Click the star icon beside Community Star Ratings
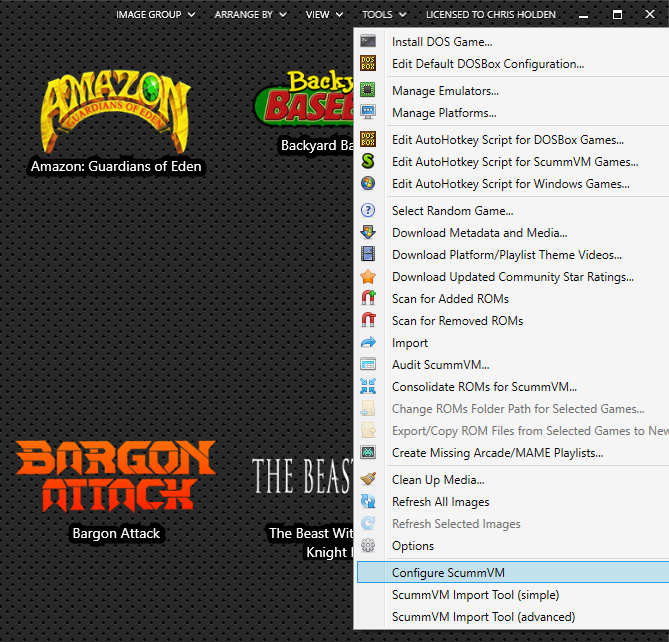This screenshot has height=642, width=669. pyautogui.click(x=368, y=276)
